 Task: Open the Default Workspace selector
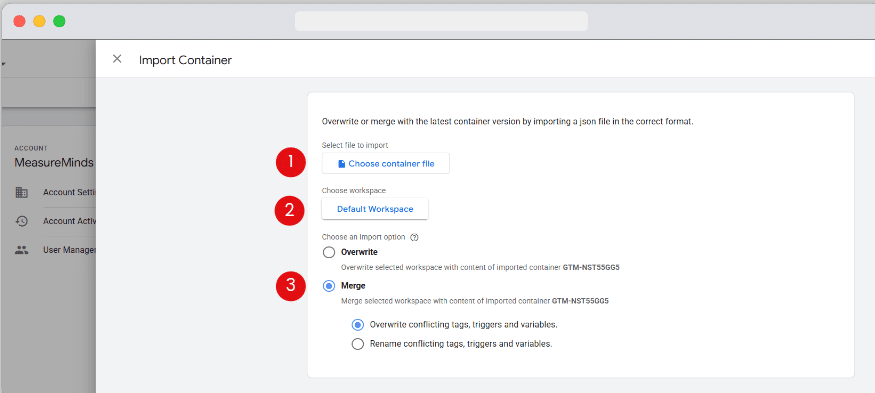click(x=375, y=209)
